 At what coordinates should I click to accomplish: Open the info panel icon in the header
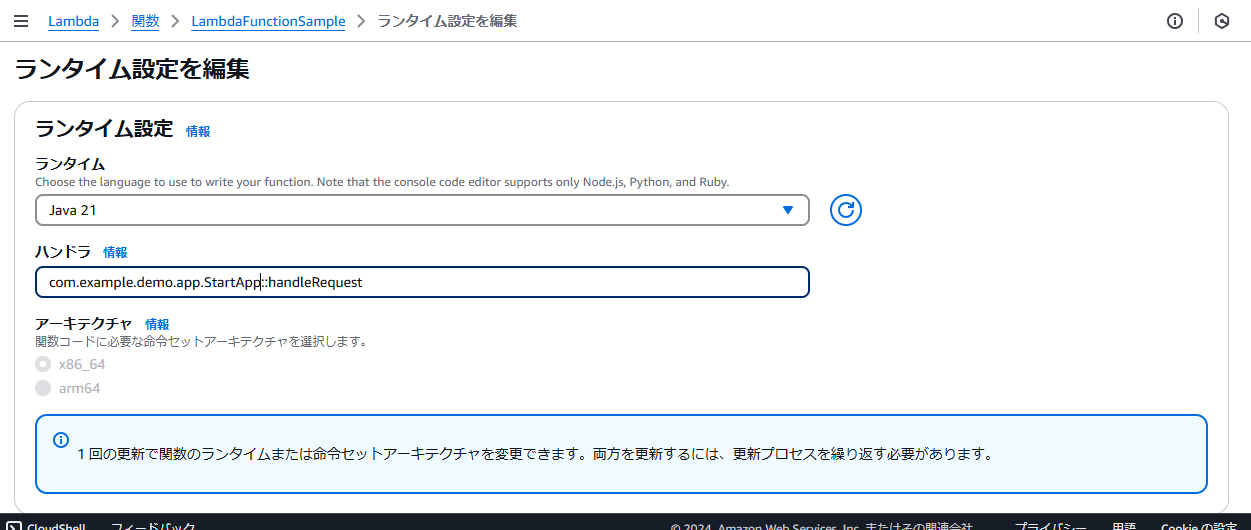pos(1175,21)
